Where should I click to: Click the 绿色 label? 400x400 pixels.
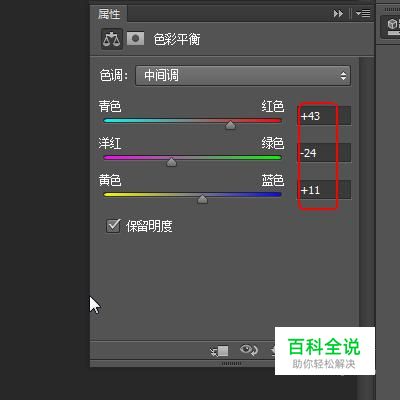(x=273, y=143)
